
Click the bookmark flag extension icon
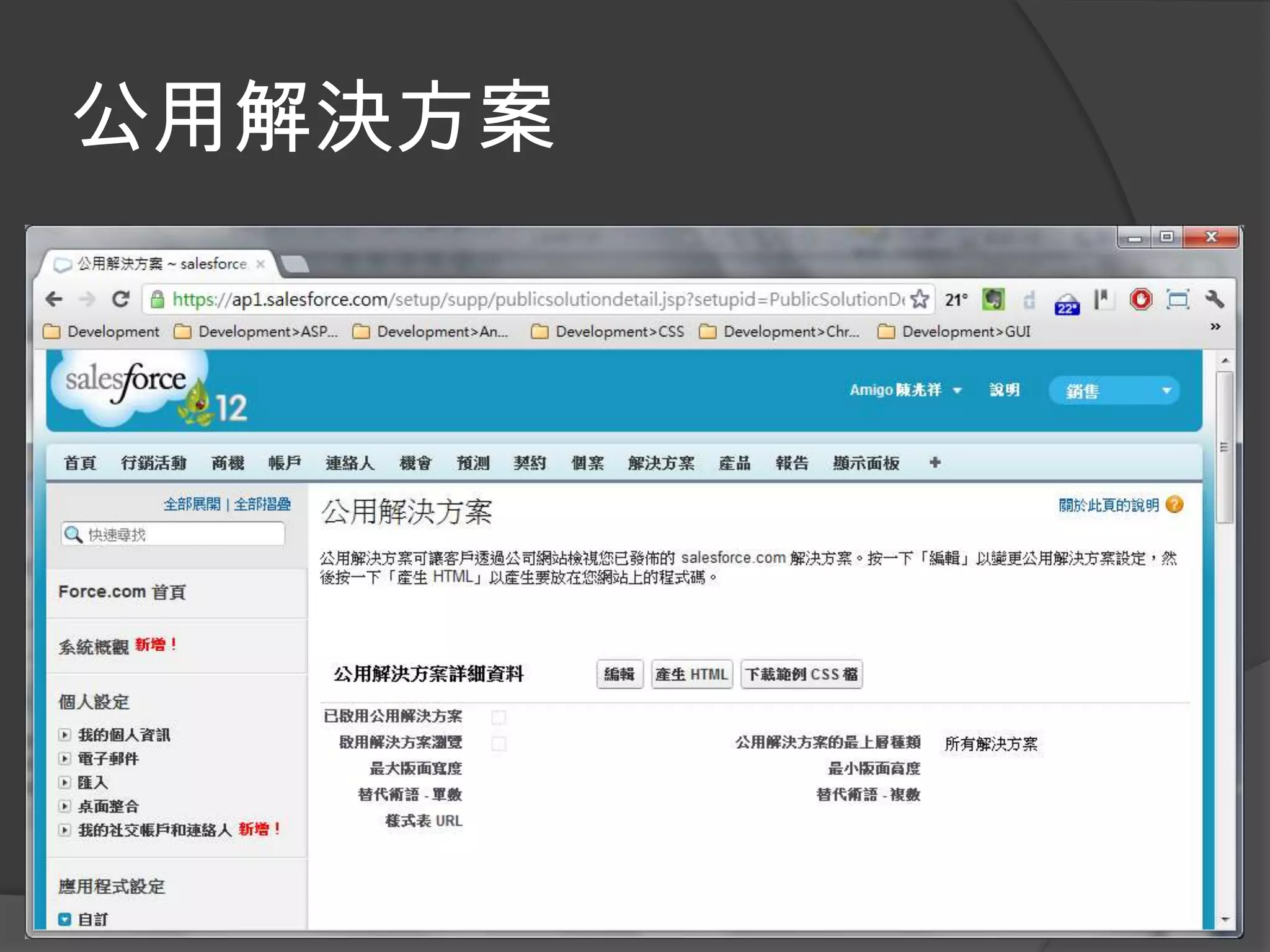[1103, 300]
